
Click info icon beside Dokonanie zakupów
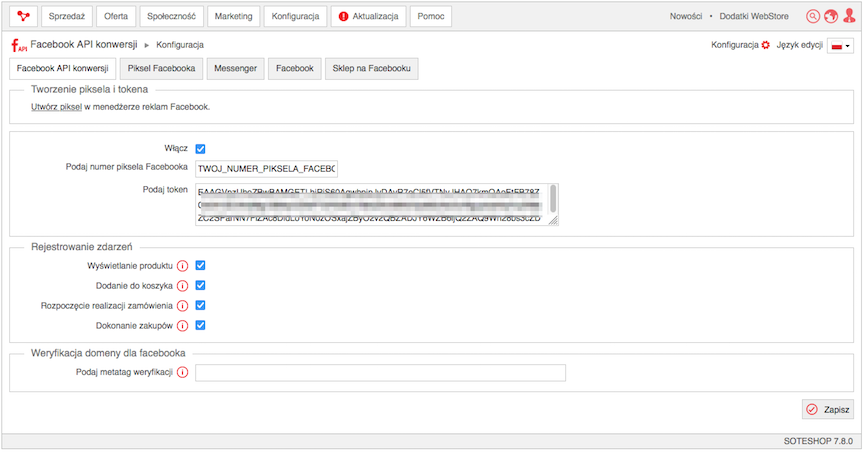point(182,326)
